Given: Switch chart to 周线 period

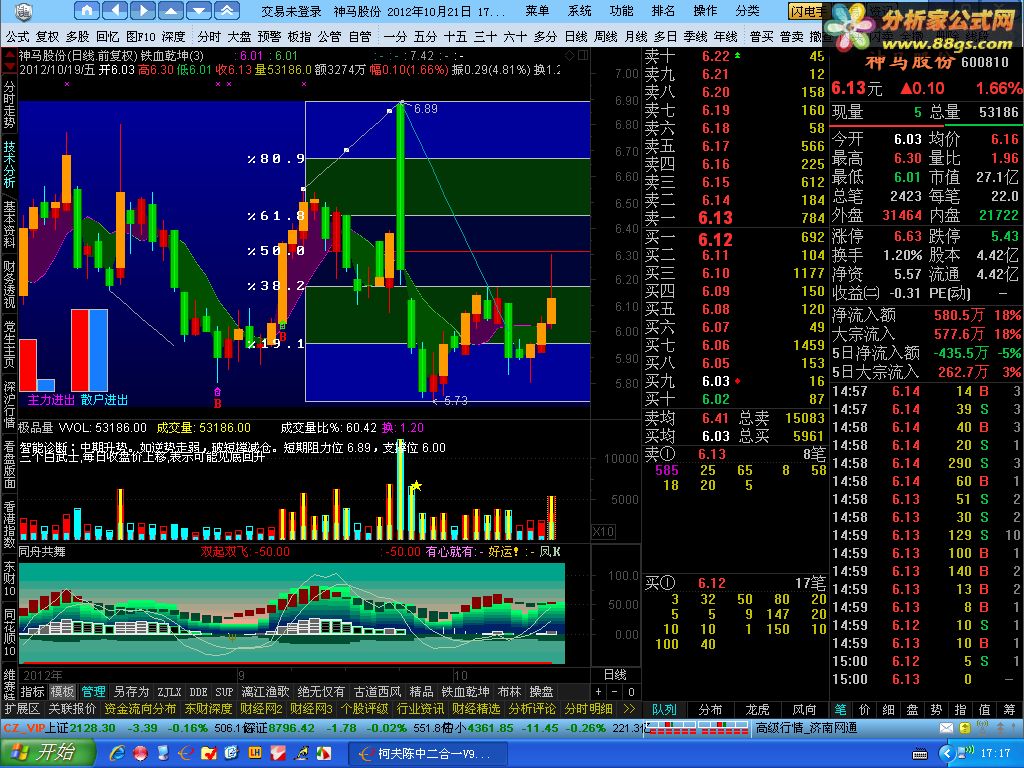Looking at the screenshot, I should pyautogui.click(x=606, y=37).
